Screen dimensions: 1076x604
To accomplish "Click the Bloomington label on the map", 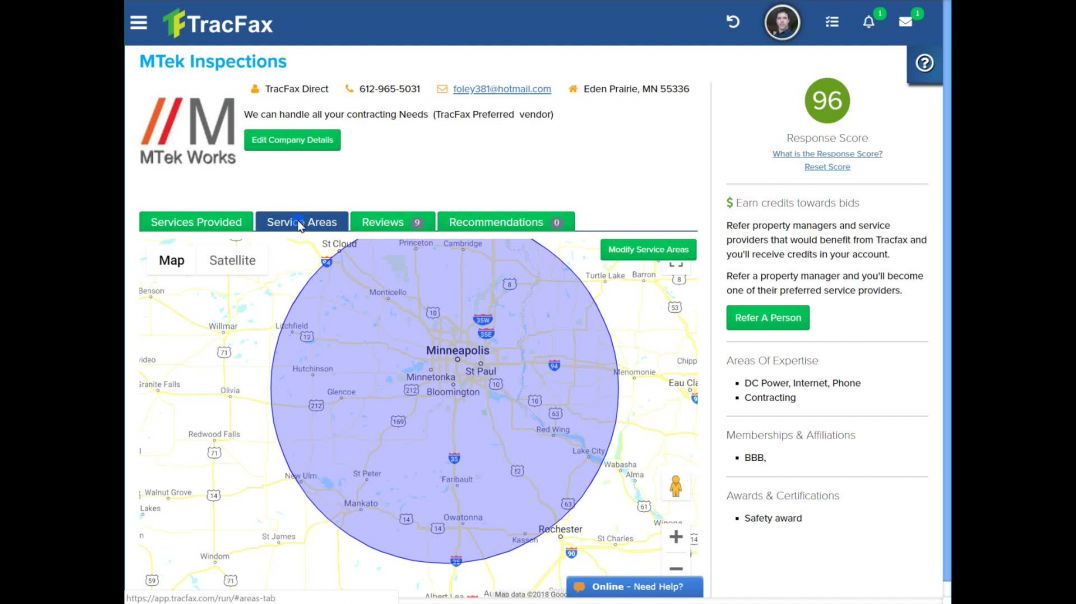I will click(x=453, y=392).
